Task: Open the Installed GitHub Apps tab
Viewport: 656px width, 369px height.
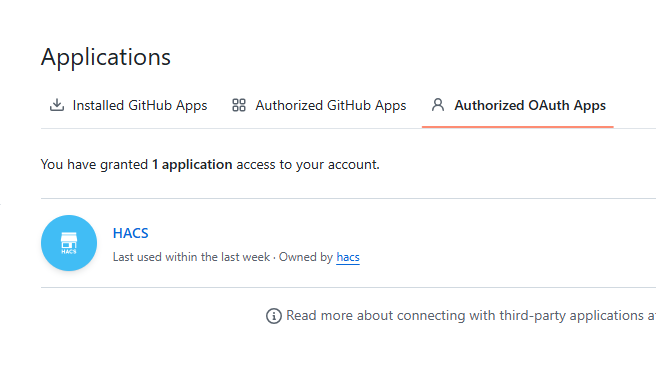Action: coord(128,105)
